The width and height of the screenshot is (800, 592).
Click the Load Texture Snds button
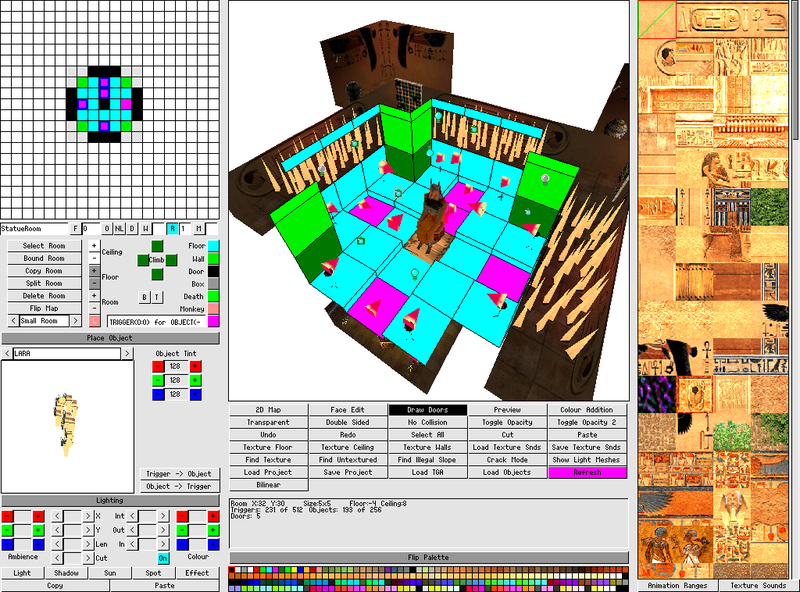tap(507, 447)
